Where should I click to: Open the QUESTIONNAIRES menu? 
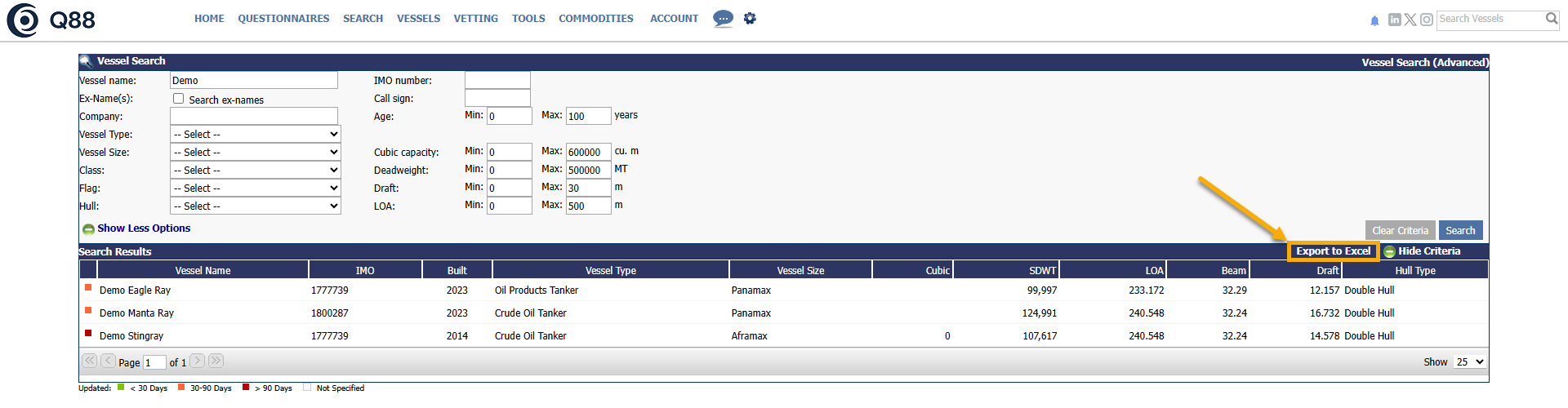pos(283,18)
